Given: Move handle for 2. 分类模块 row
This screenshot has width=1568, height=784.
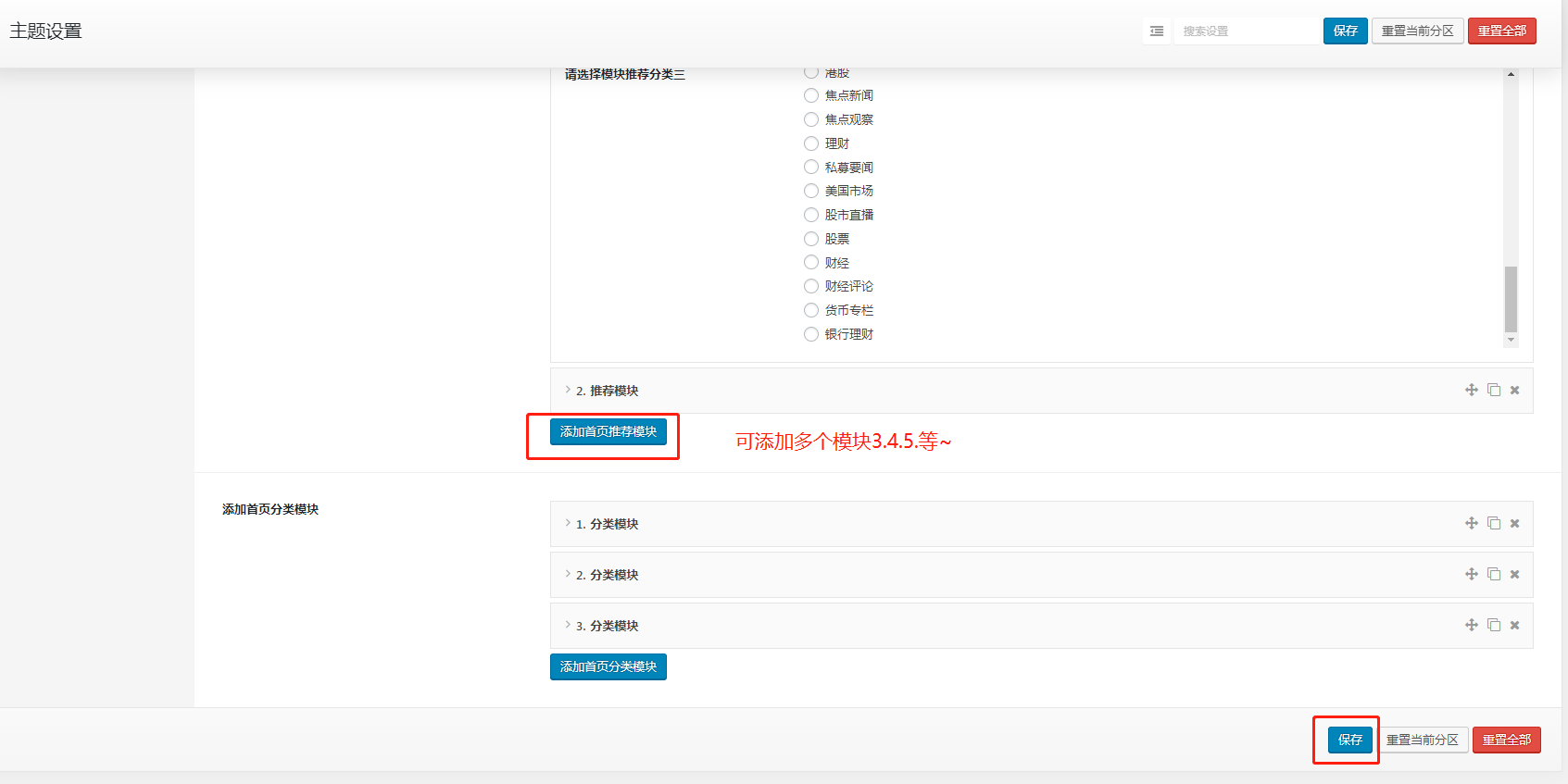Looking at the screenshot, I should click(1471, 574).
